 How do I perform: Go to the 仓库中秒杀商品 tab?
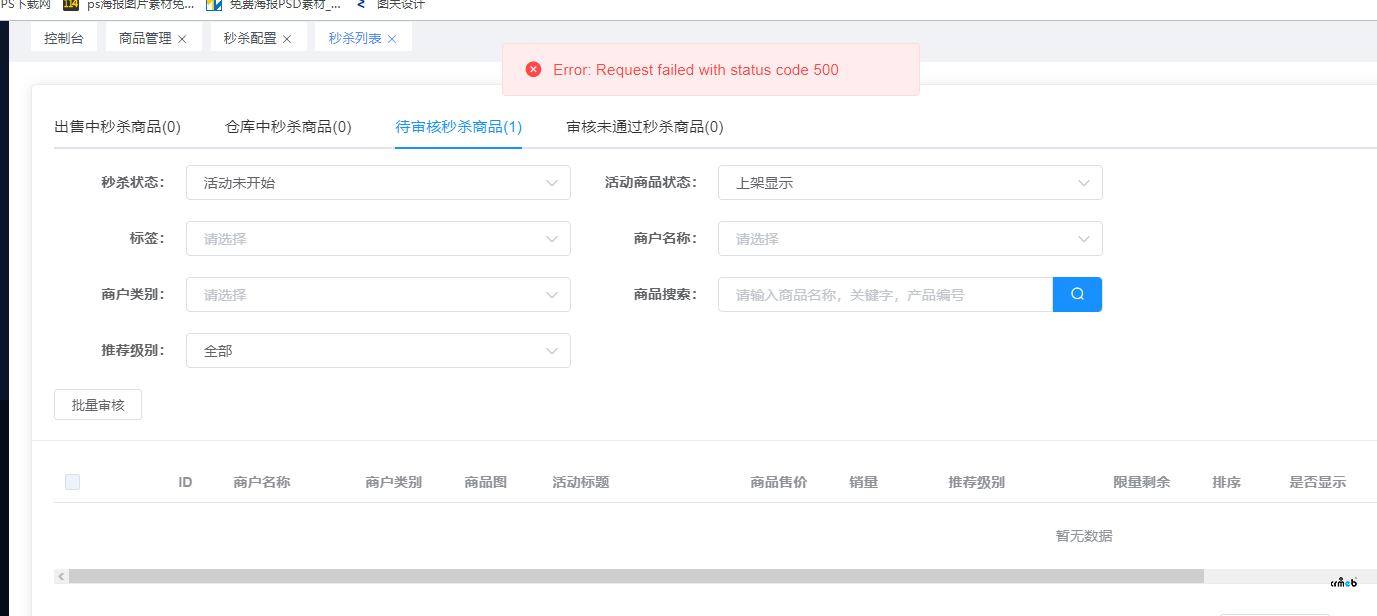(288, 127)
